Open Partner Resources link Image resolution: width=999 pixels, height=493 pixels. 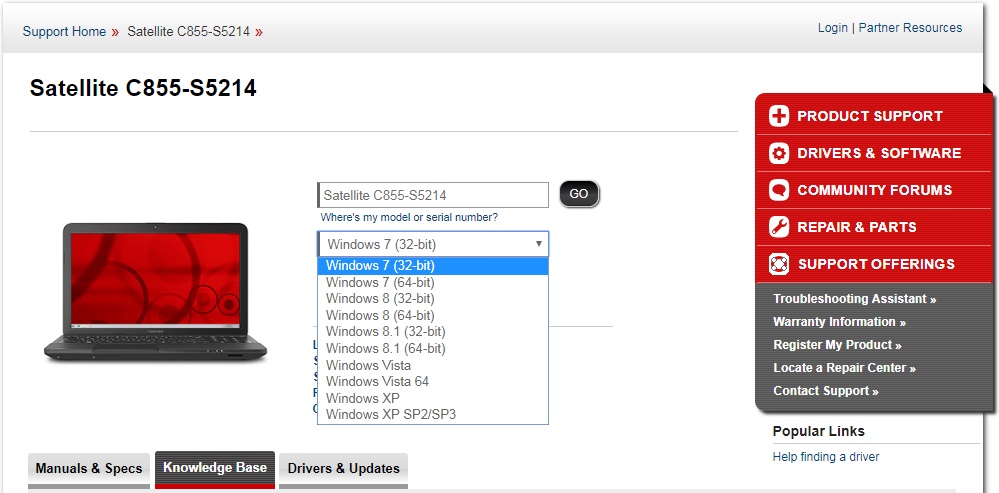tap(910, 28)
